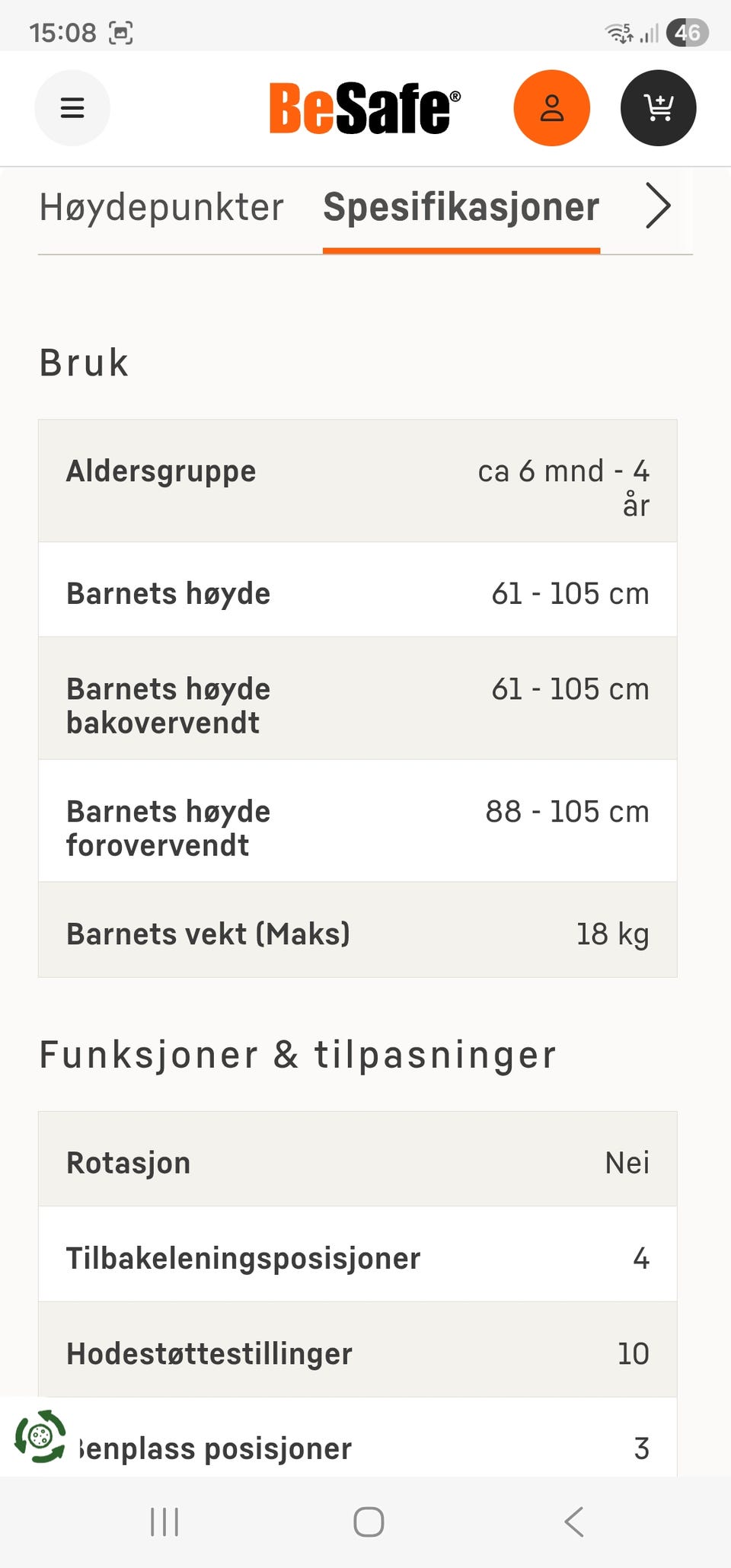Select the Rotasjon row

[x=356, y=1161]
